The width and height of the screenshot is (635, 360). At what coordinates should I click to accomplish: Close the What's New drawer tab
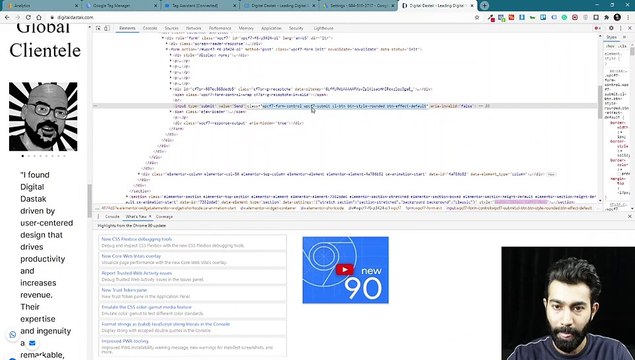click(x=150, y=217)
